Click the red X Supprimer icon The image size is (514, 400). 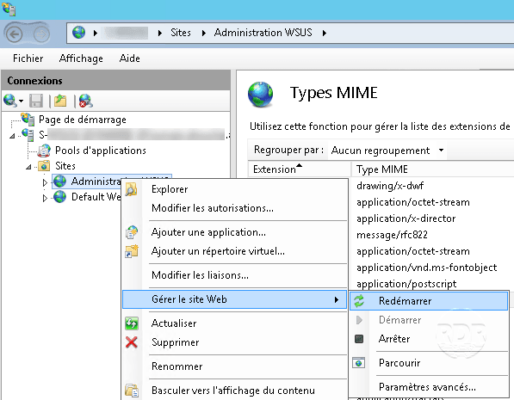pyautogui.click(x=132, y=342)
